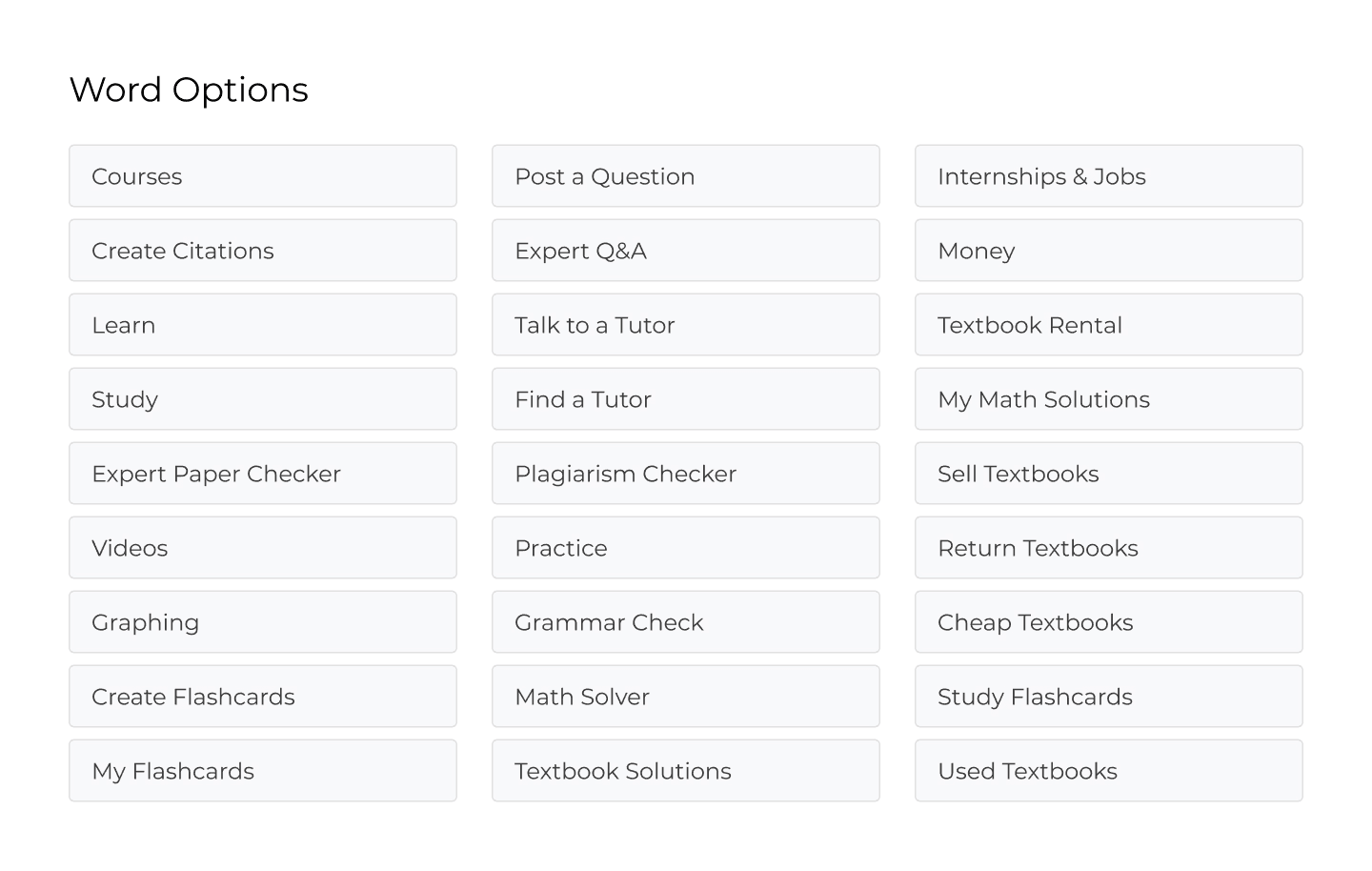The width and height of the screenshot is (1372, 871).
Task: Choose the Learn word option
Action: [262, 325]
